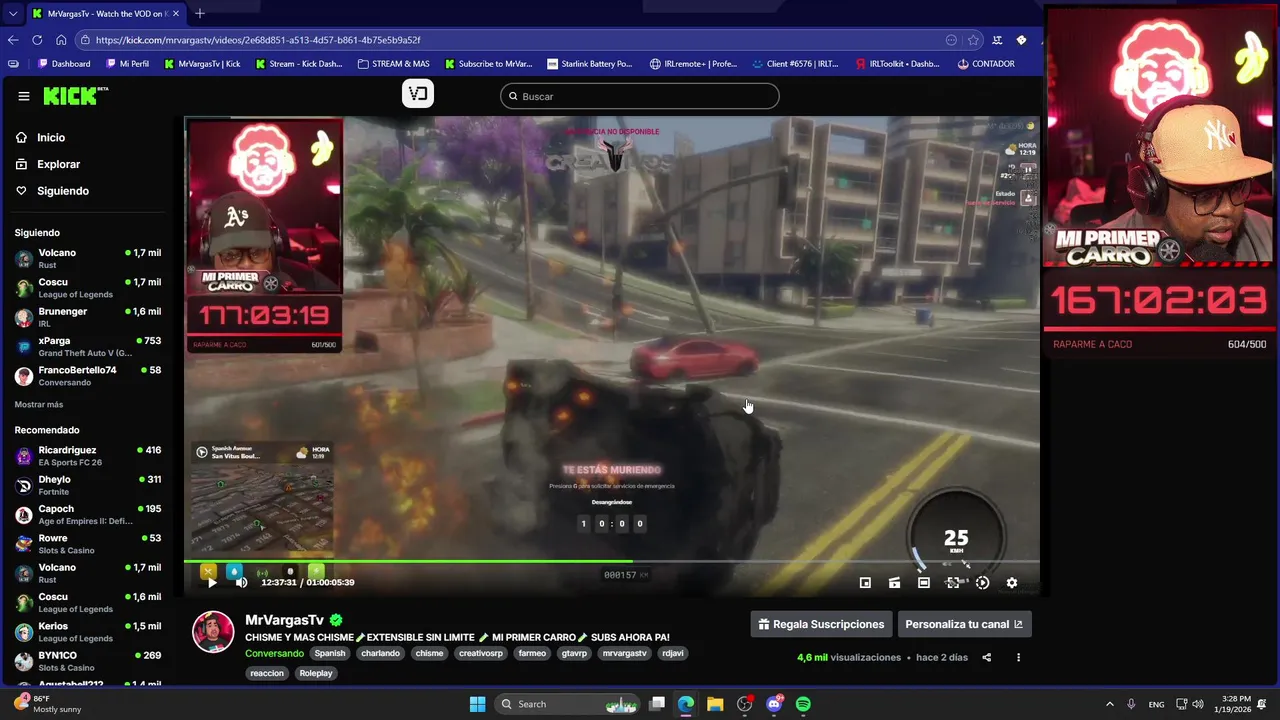1280x720 pixels.
Task: Open Spotify from the taskbar
Action: pyautogui.click(x=803, y=704)
